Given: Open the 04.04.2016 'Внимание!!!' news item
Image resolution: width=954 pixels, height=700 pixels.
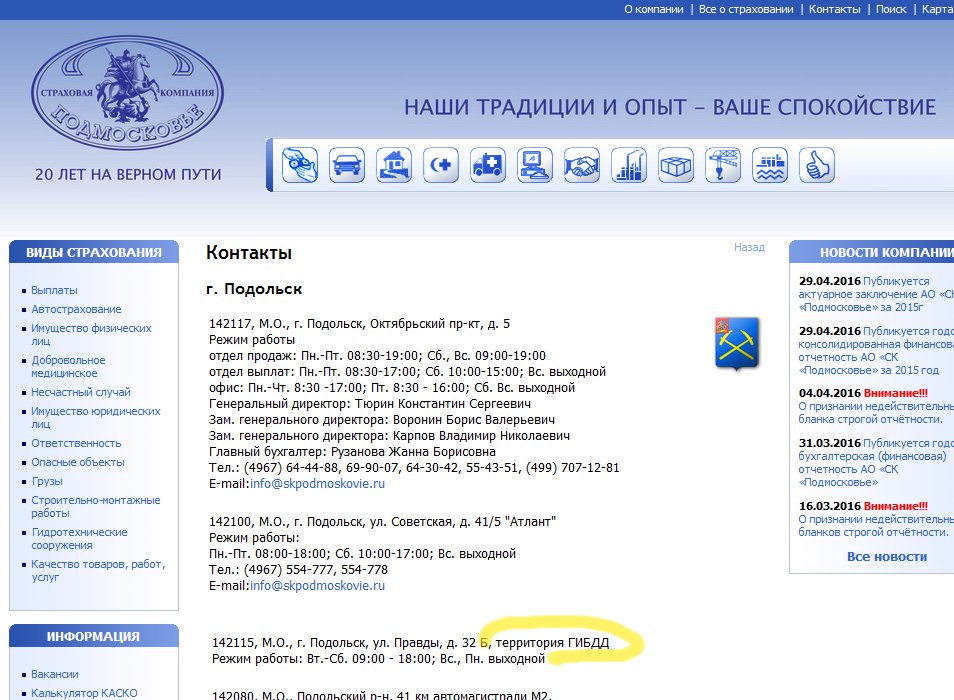Looking at the screenshot, I should point(876,406).
